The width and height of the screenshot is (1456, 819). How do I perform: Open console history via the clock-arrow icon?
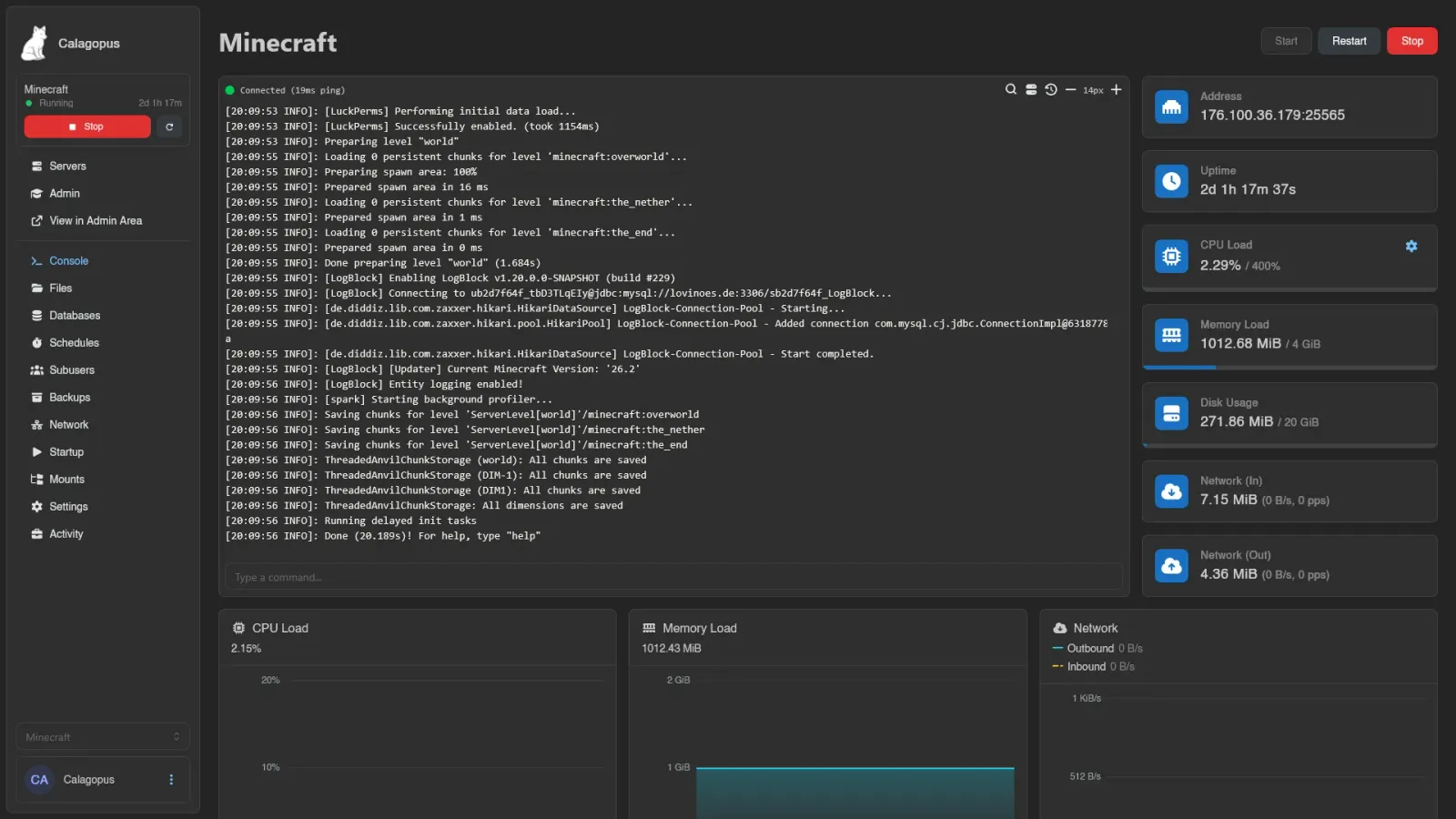point(1051,89)
